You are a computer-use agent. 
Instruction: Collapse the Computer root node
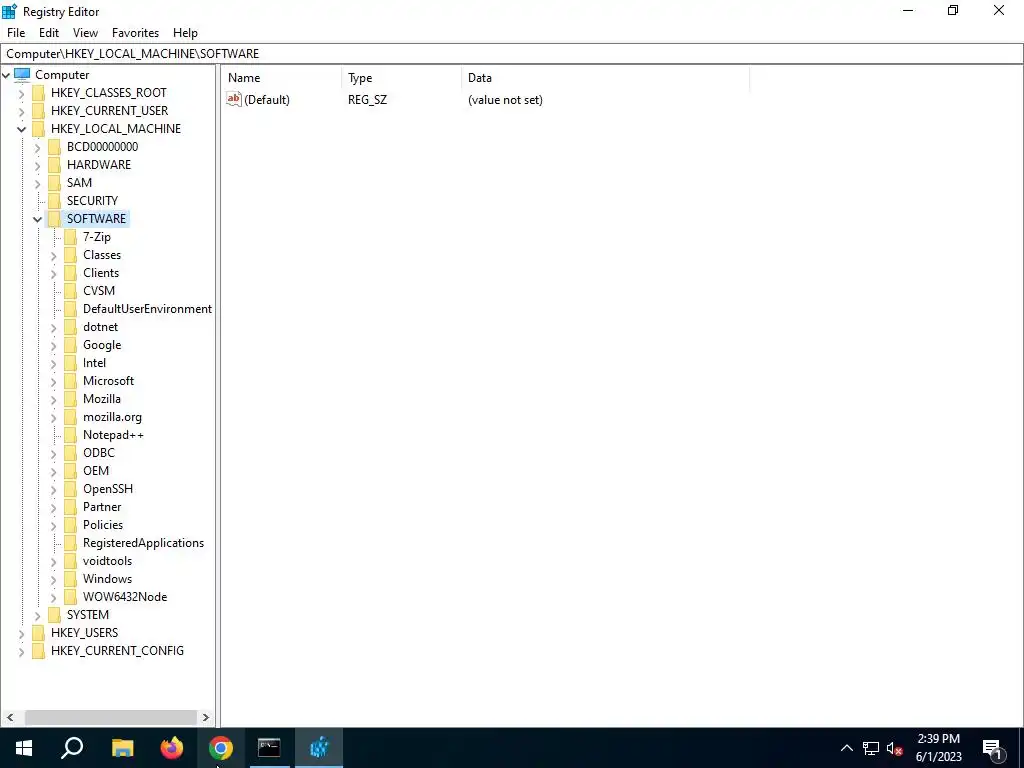click(x=7, y=75)
